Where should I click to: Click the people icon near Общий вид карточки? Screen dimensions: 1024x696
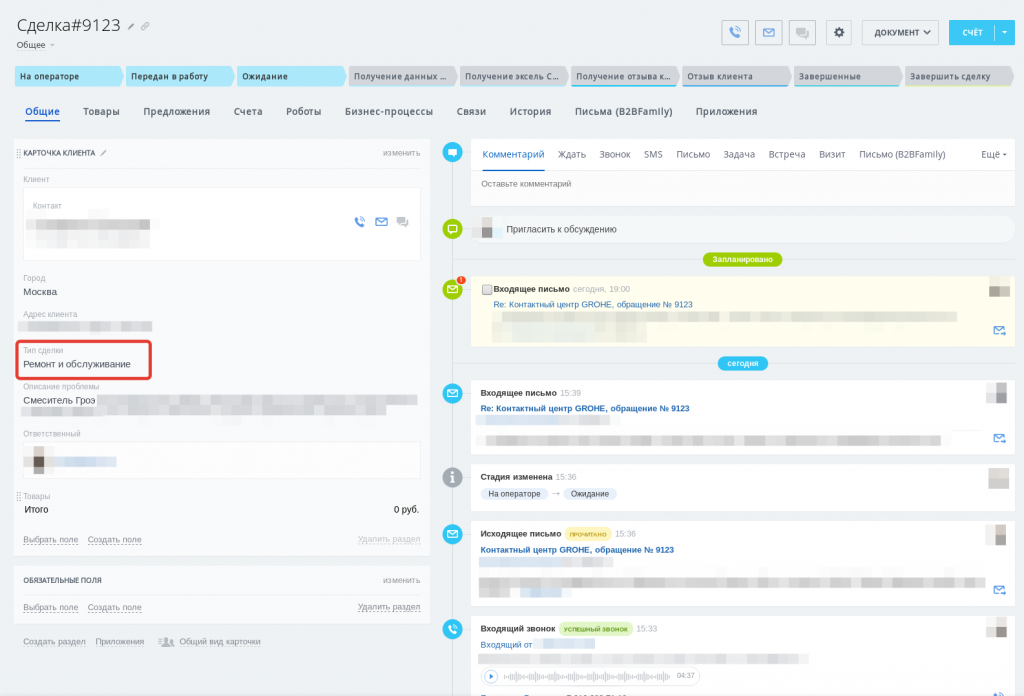(x=166, y=642)
